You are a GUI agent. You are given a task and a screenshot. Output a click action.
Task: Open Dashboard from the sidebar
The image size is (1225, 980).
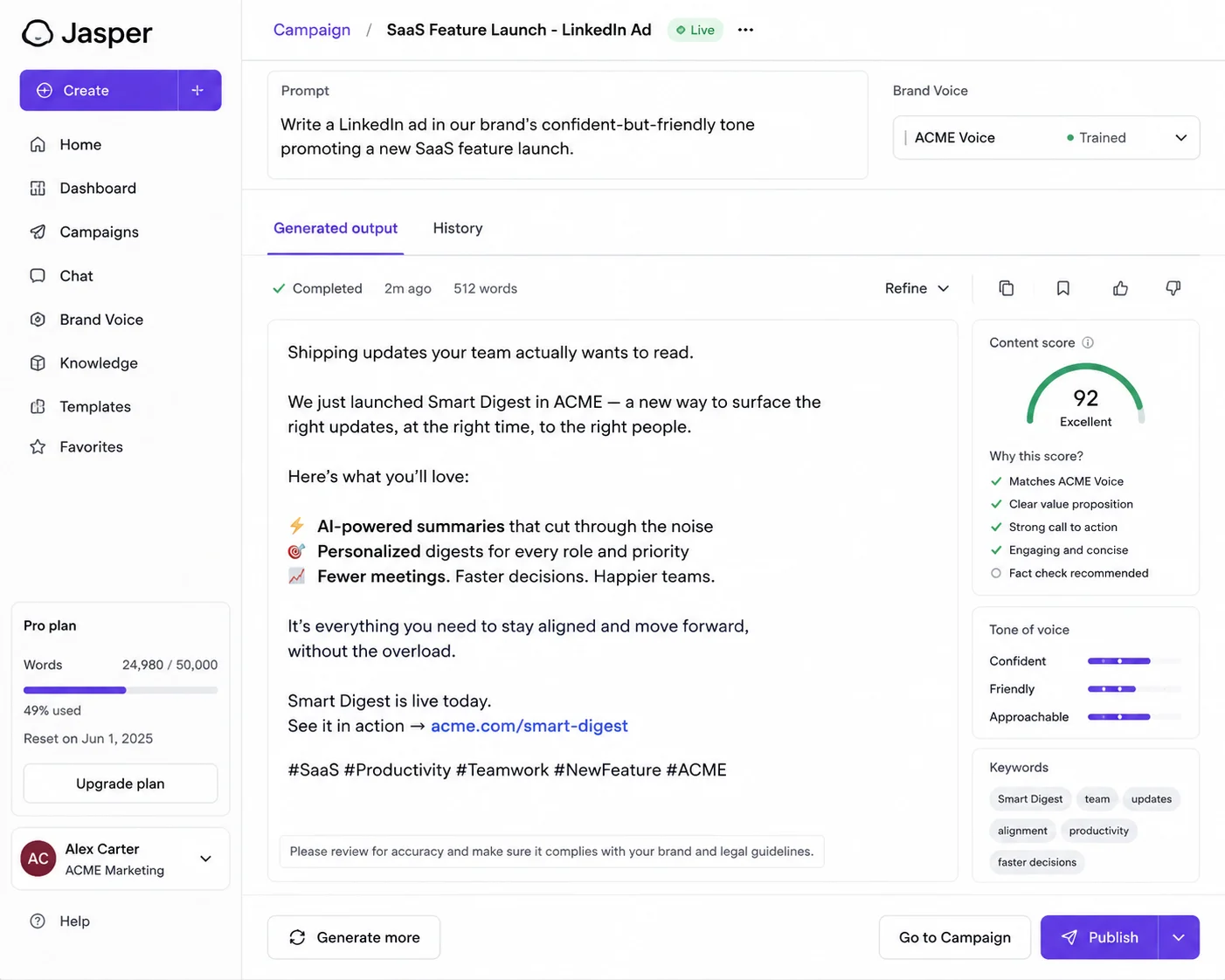point(98,188)
